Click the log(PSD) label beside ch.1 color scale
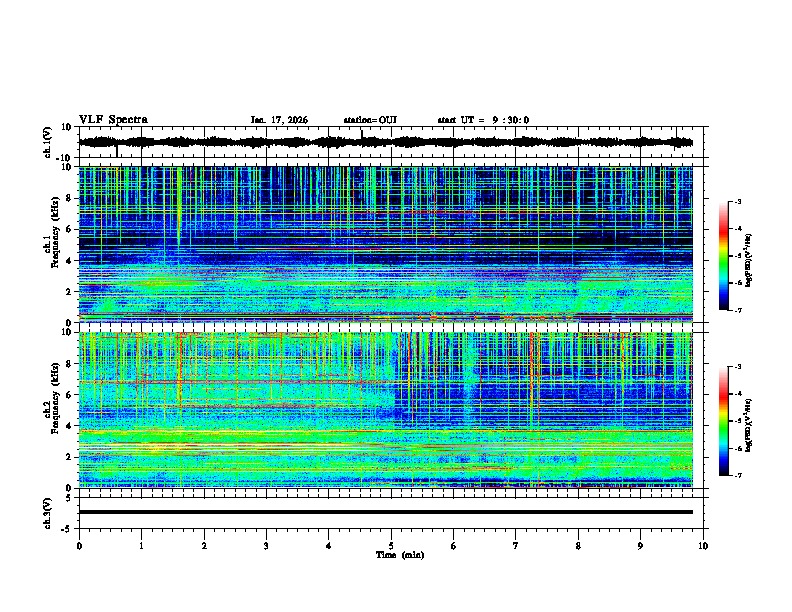Image resolution: width=792 pixels, height=612 pixels. 749,261
